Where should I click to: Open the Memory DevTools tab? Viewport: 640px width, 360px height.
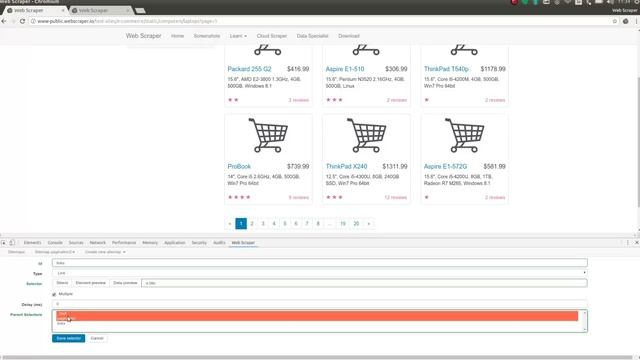(150, 242)
